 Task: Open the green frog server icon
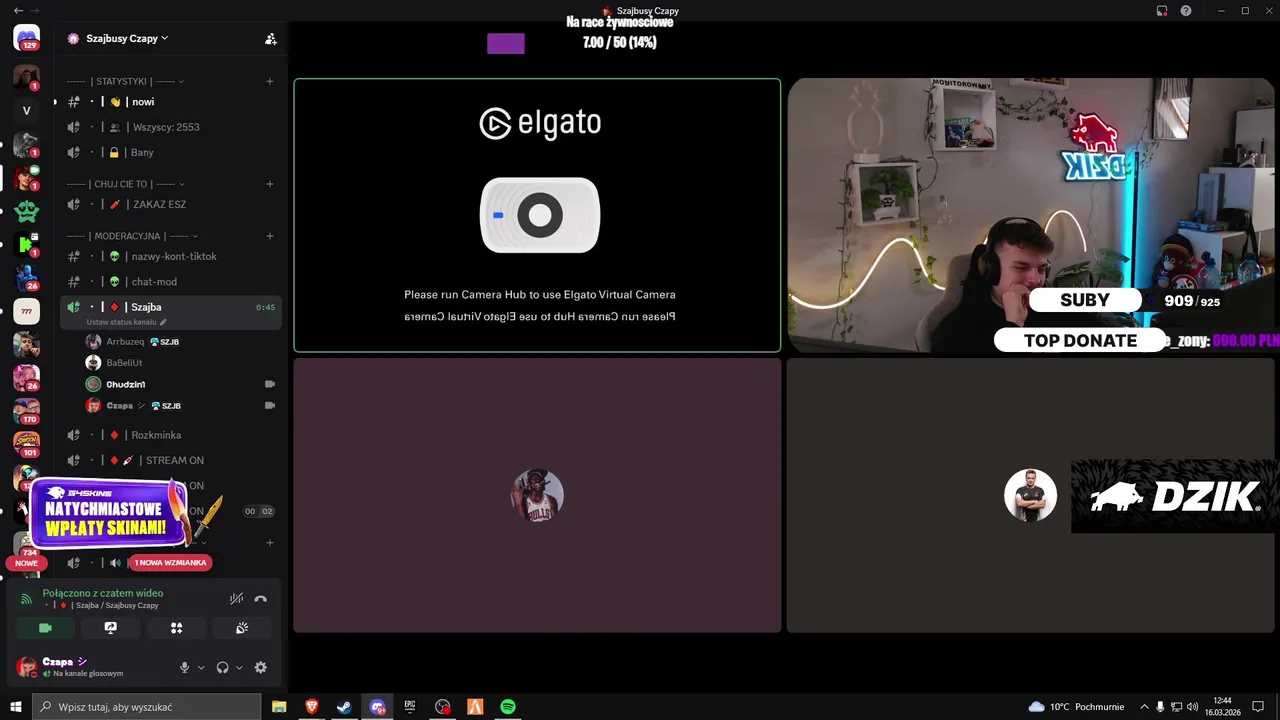pyautogui.click(x=27, y=211)
